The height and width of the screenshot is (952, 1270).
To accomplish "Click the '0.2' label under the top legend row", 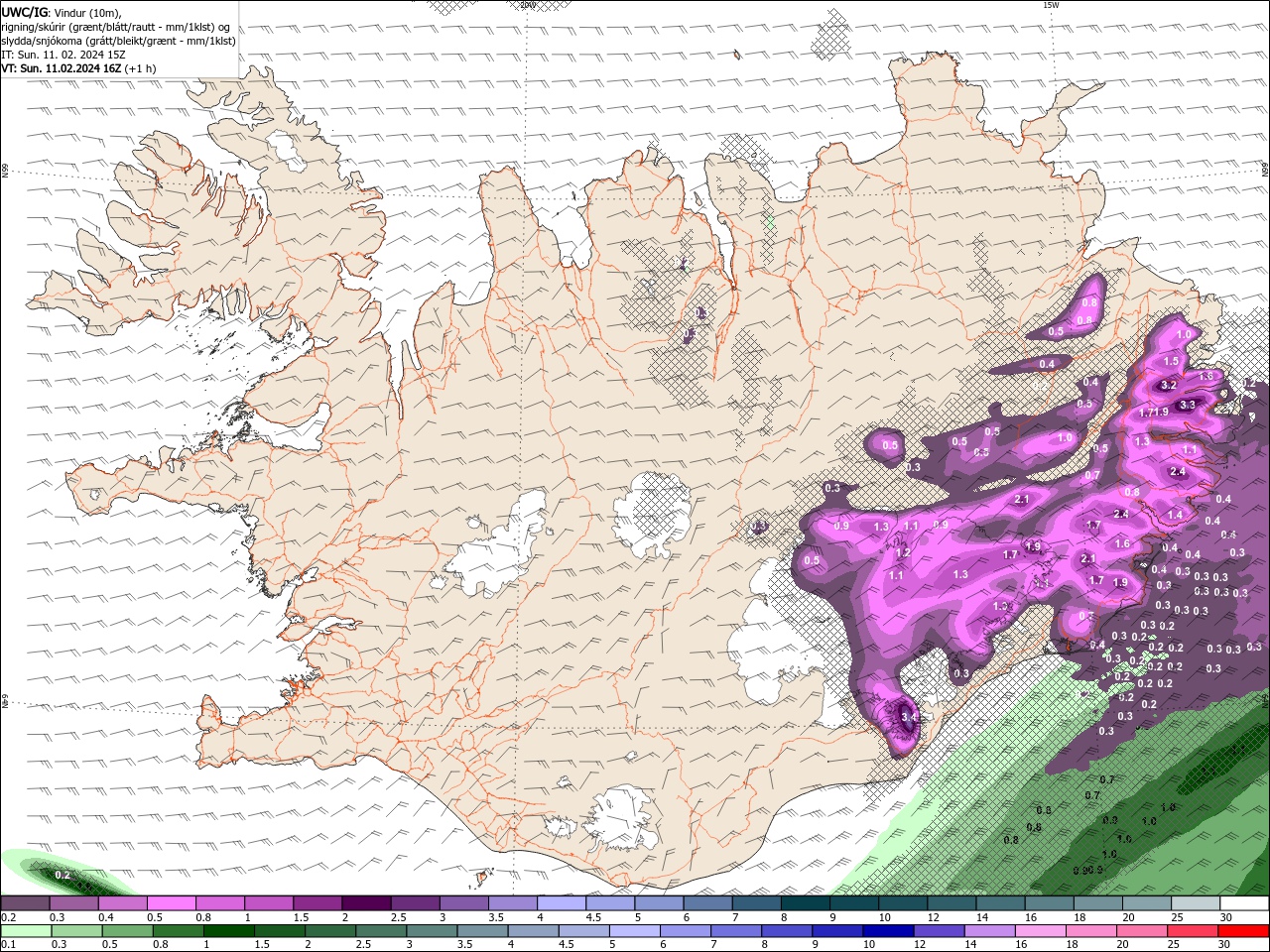I will (x=8, y=917).
